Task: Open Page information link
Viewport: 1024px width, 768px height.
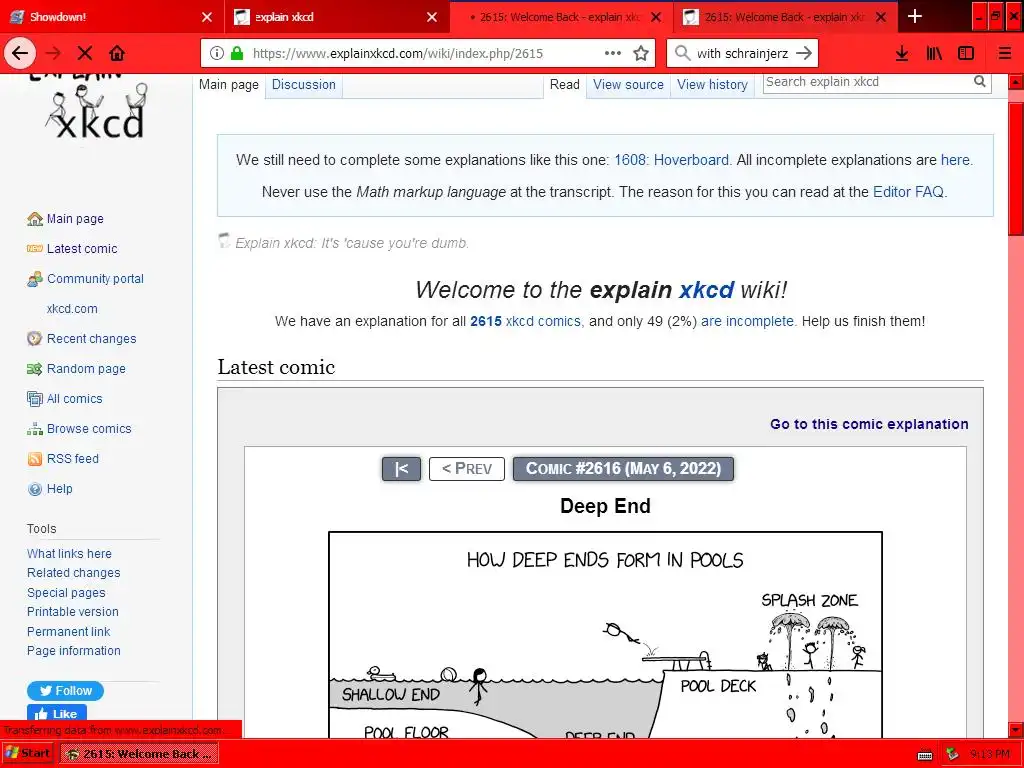Action: tap(74, 651)
